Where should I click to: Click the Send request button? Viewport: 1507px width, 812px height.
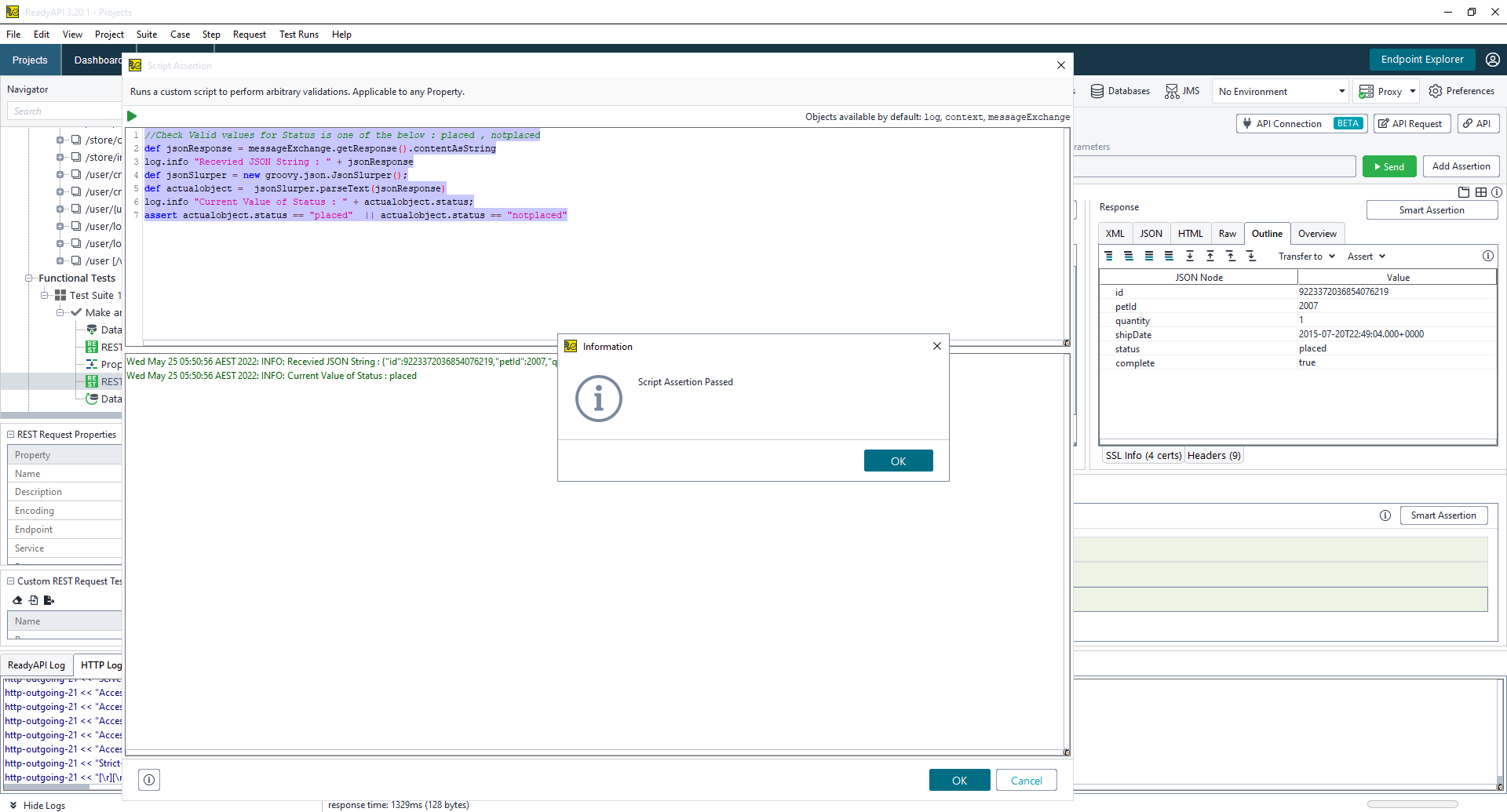click(x=1389, y=166)
